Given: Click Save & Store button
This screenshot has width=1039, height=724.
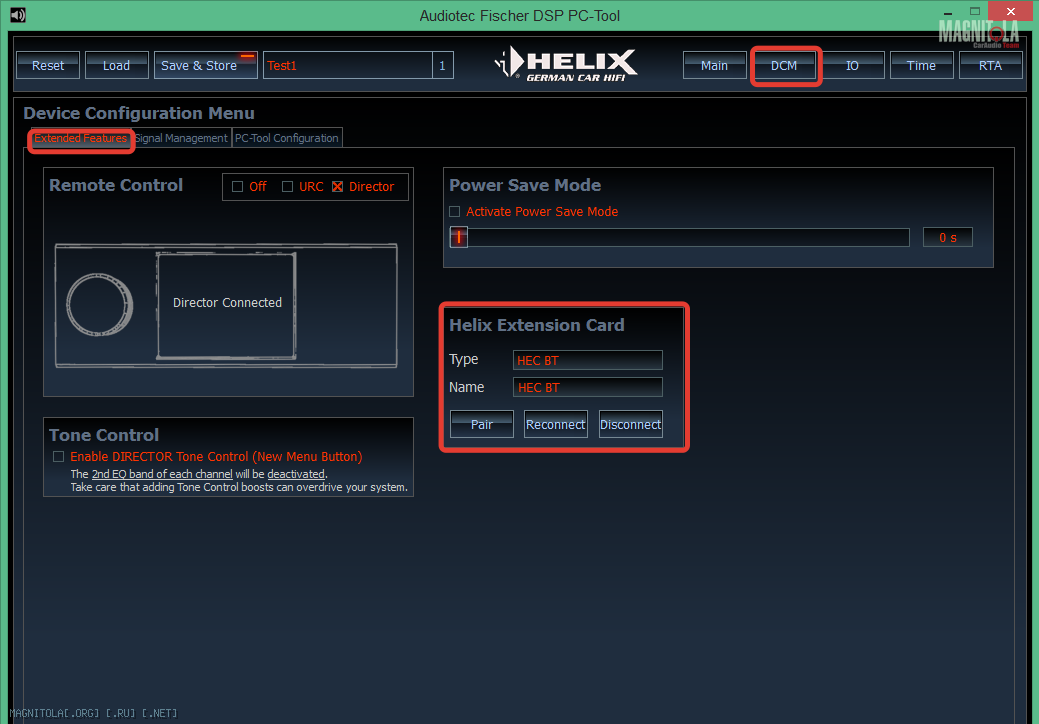Looking at the screenshot, I should point(205,65).
